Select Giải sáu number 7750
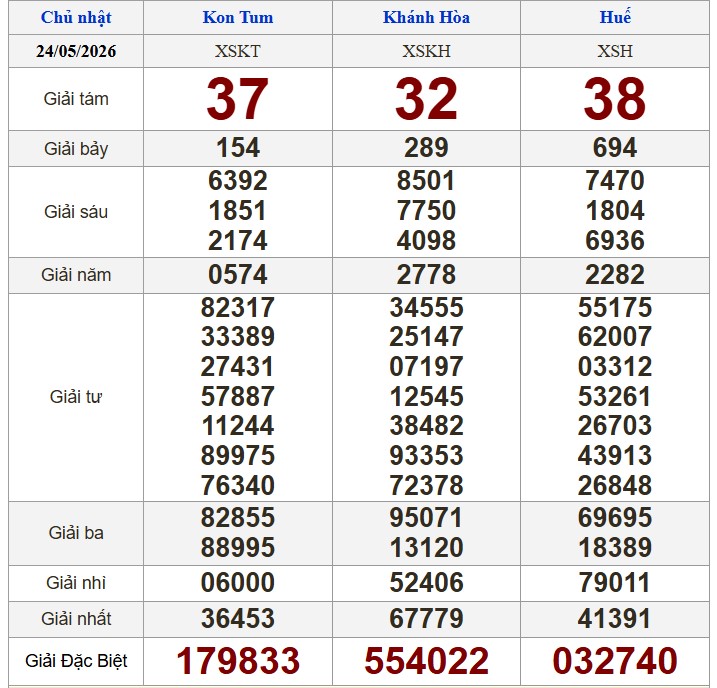 click(426, 211)
